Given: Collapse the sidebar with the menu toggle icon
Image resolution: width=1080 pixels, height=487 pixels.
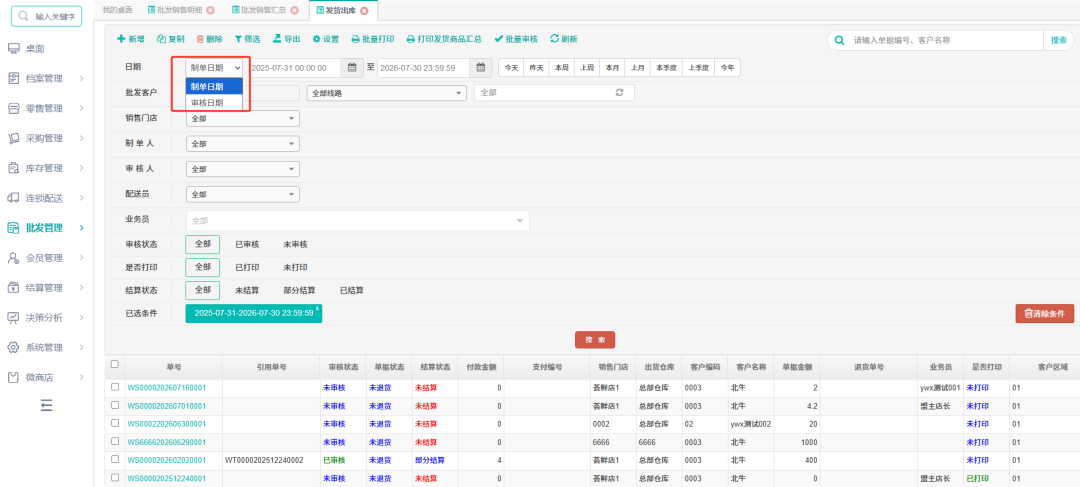Looking at the screenshot, I should (46, 406).
